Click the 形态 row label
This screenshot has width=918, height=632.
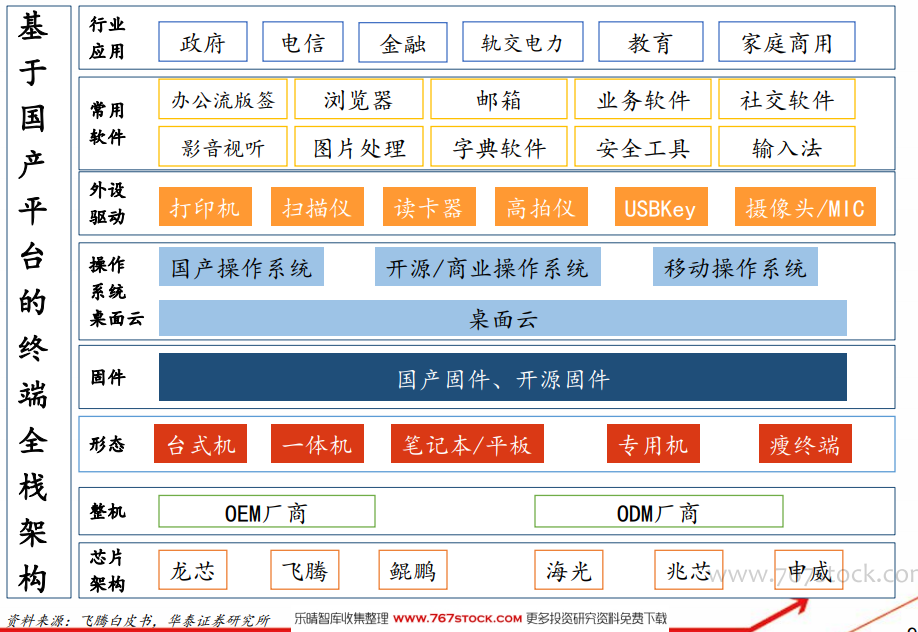[x=107, y=444]
